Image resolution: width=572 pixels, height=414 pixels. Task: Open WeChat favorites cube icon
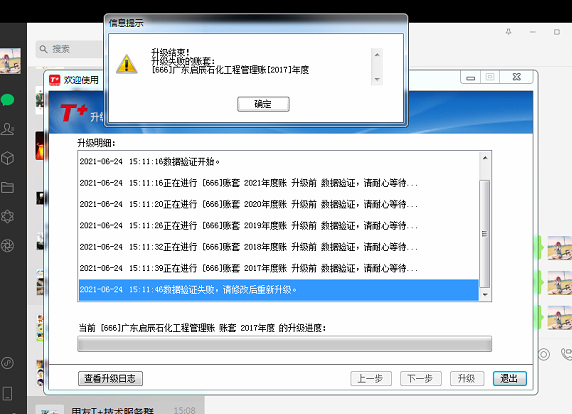coord(8,158)
